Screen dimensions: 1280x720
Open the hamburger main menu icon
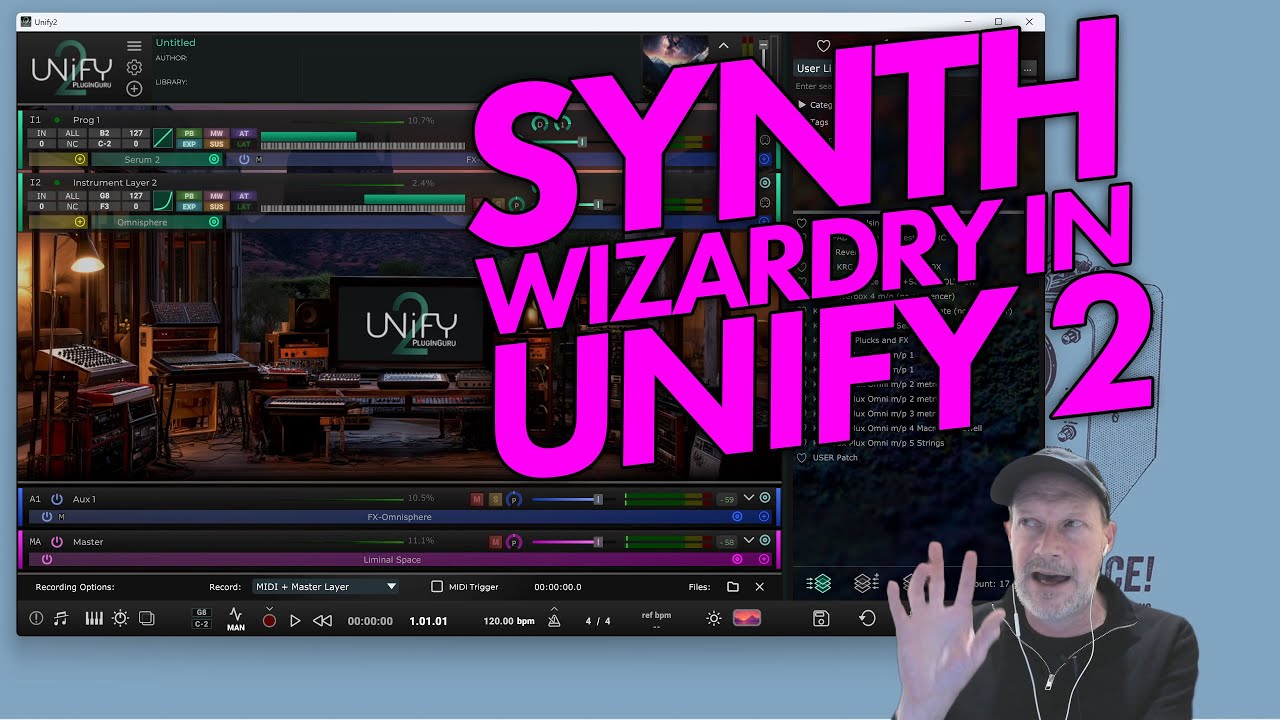point(134,46)
